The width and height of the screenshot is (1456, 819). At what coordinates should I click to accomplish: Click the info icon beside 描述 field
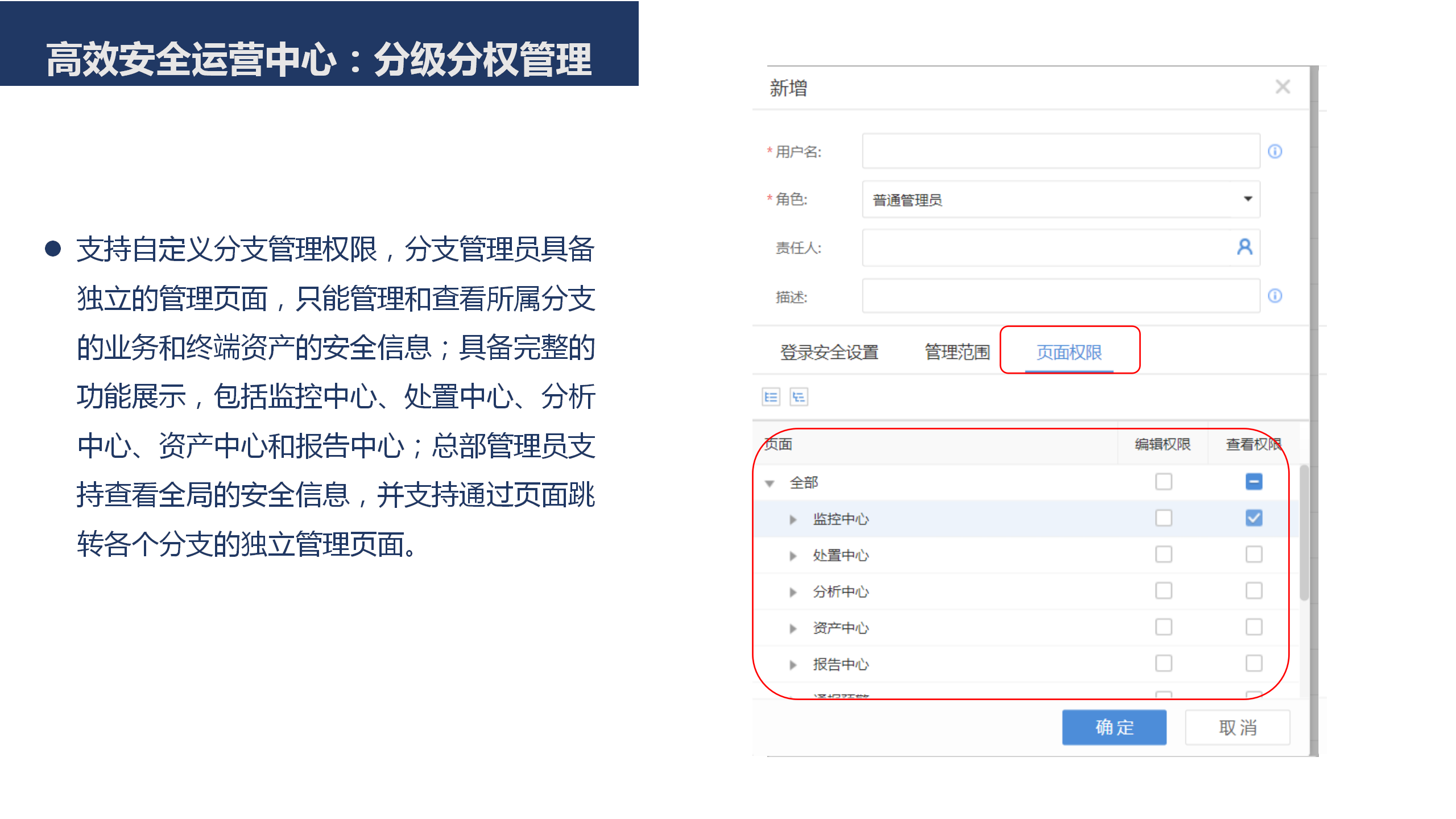(x=1275, y=296)
